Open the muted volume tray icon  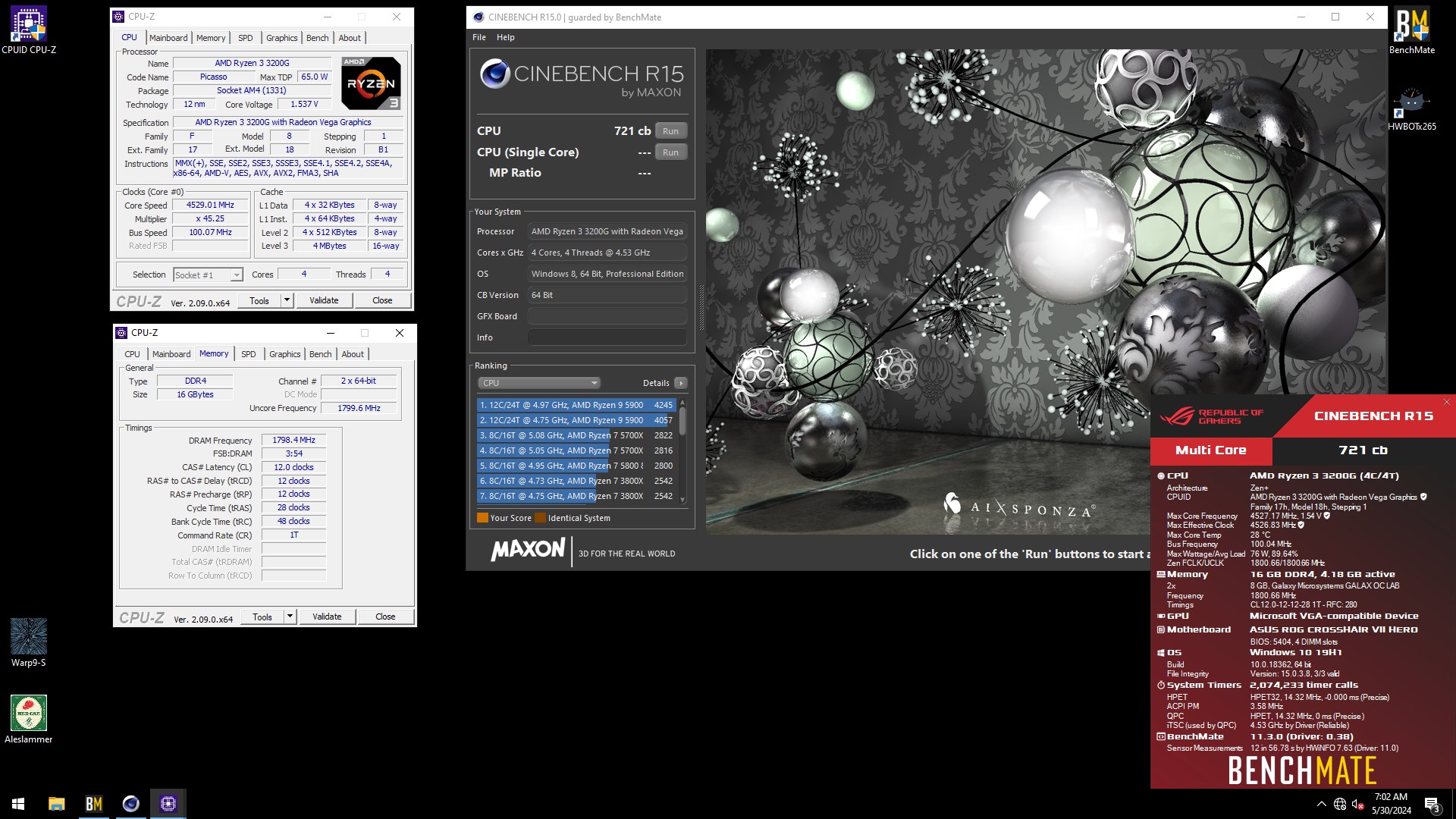[1358, 804]
